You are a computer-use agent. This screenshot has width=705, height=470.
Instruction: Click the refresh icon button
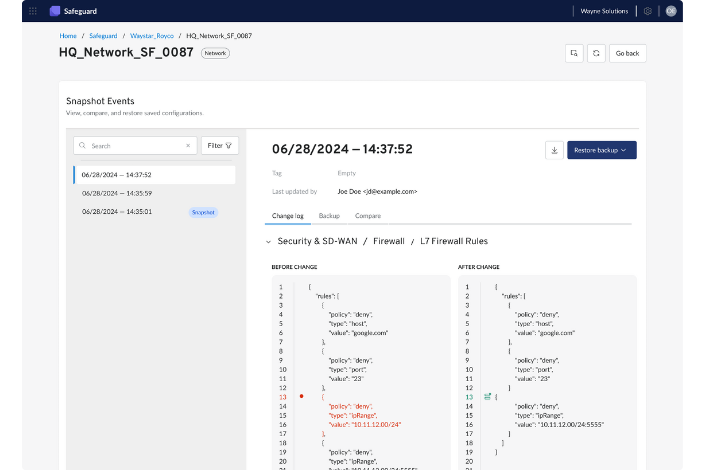tap(596, 54)
